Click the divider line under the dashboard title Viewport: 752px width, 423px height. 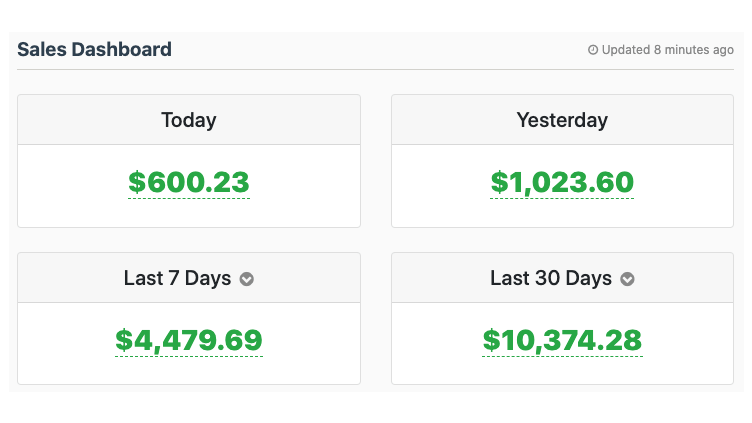[x=375, y=70]
